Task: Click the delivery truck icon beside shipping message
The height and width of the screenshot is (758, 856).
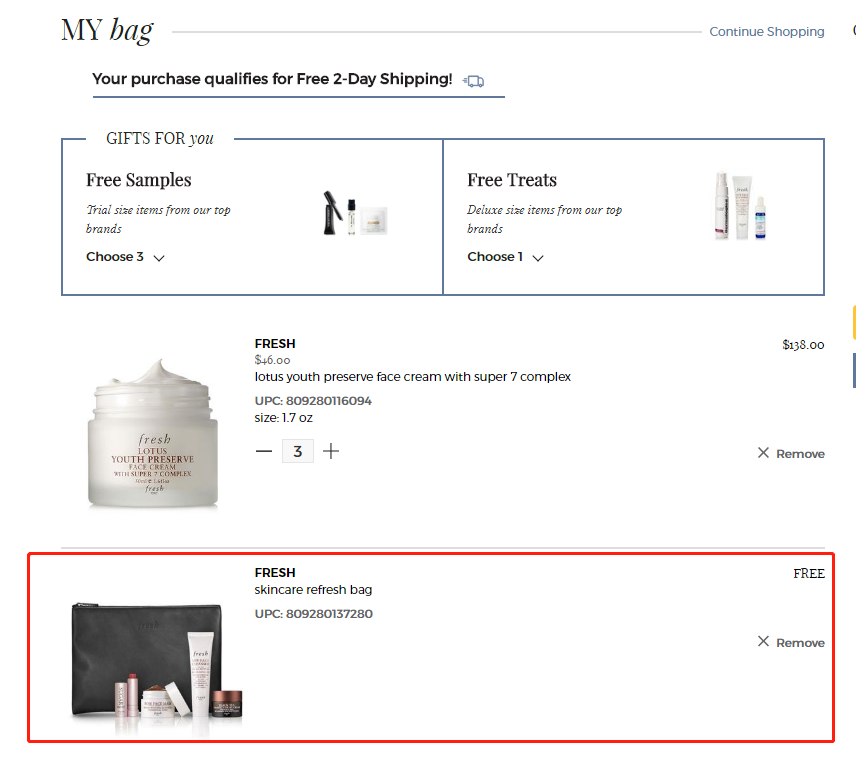Action: 473,81
